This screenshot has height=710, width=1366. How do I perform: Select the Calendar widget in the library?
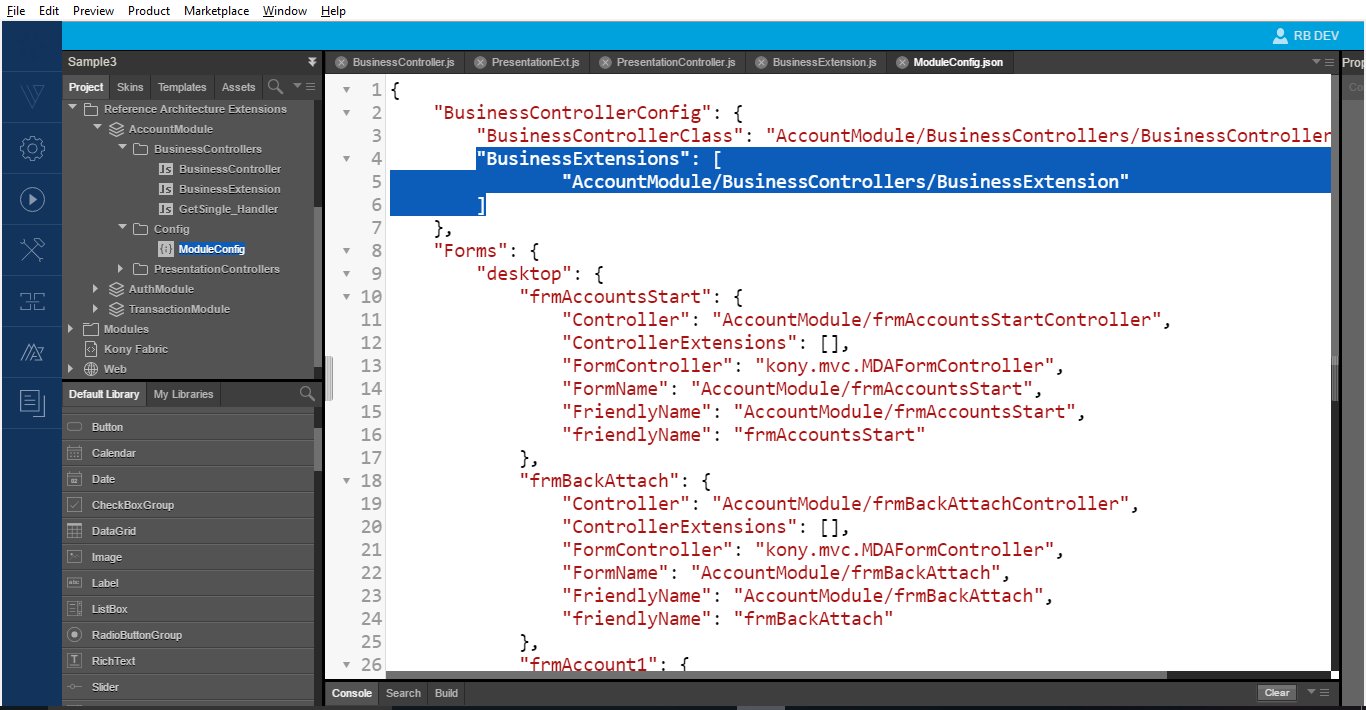pyautogui.click(x=188, y=453)
